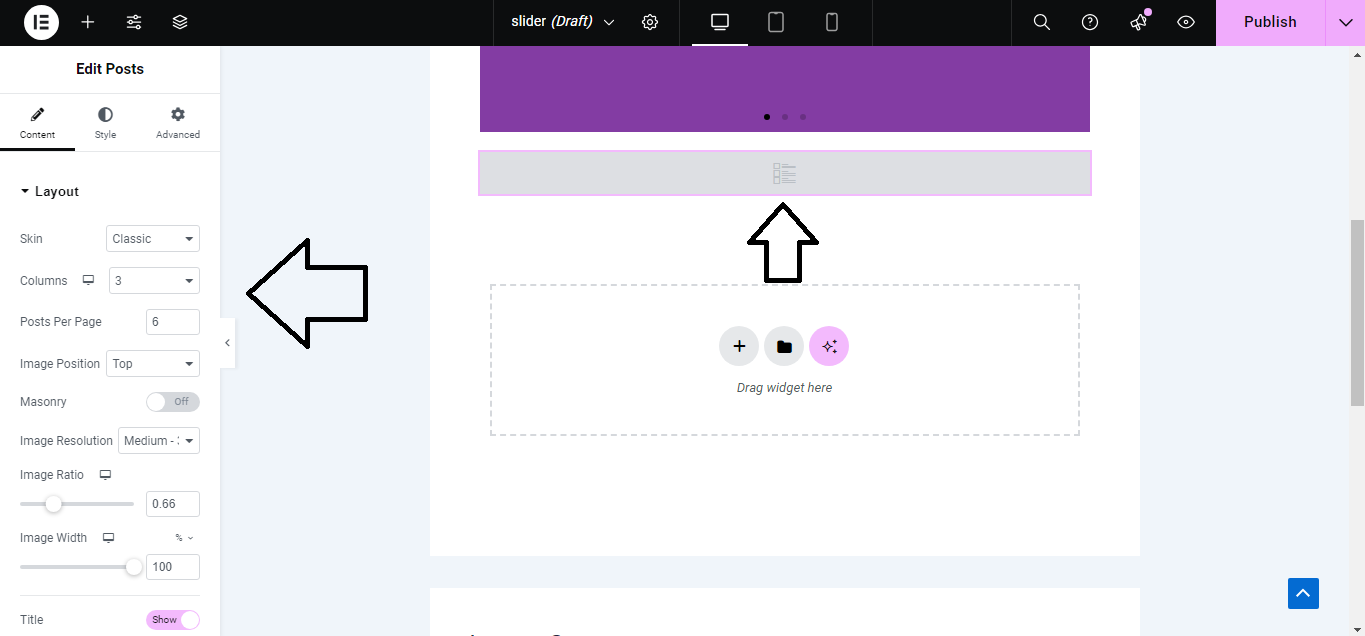Click the Image Ratio slider handle

coord(54,504)
